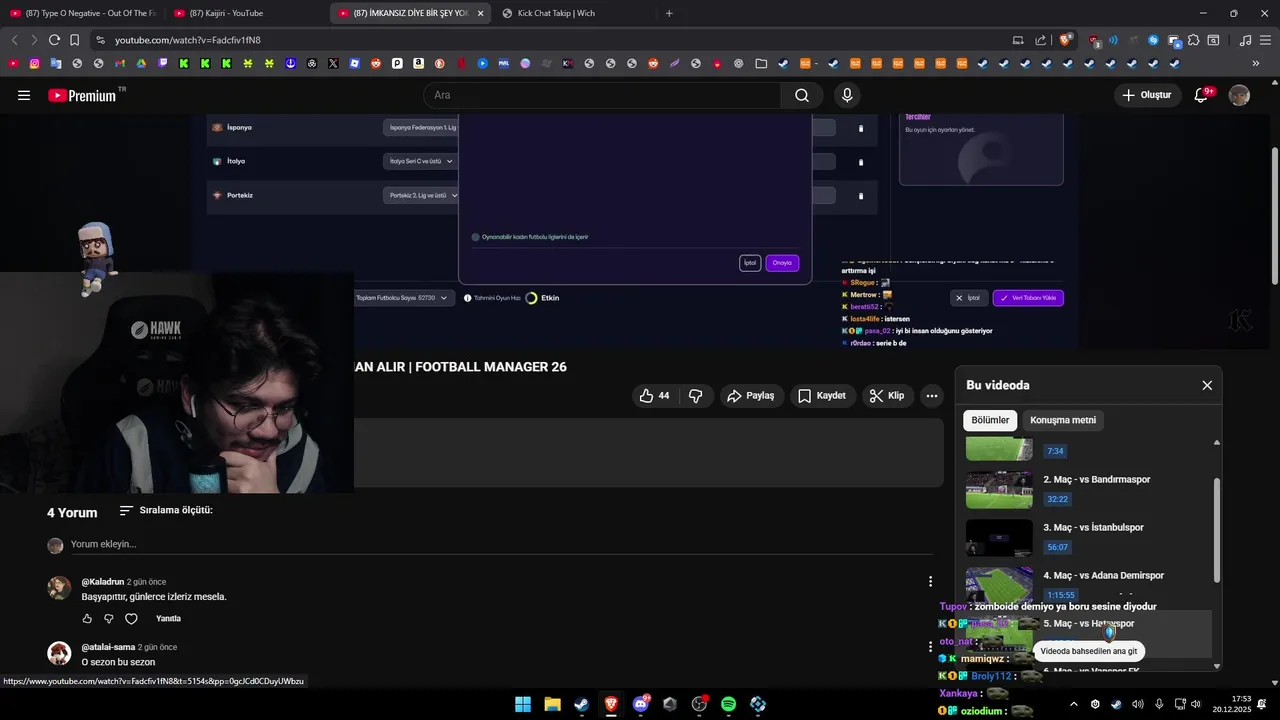Click the 'Kaydet' save button
This screenshot has height=720, width=1280.
[x=821, y=396]
